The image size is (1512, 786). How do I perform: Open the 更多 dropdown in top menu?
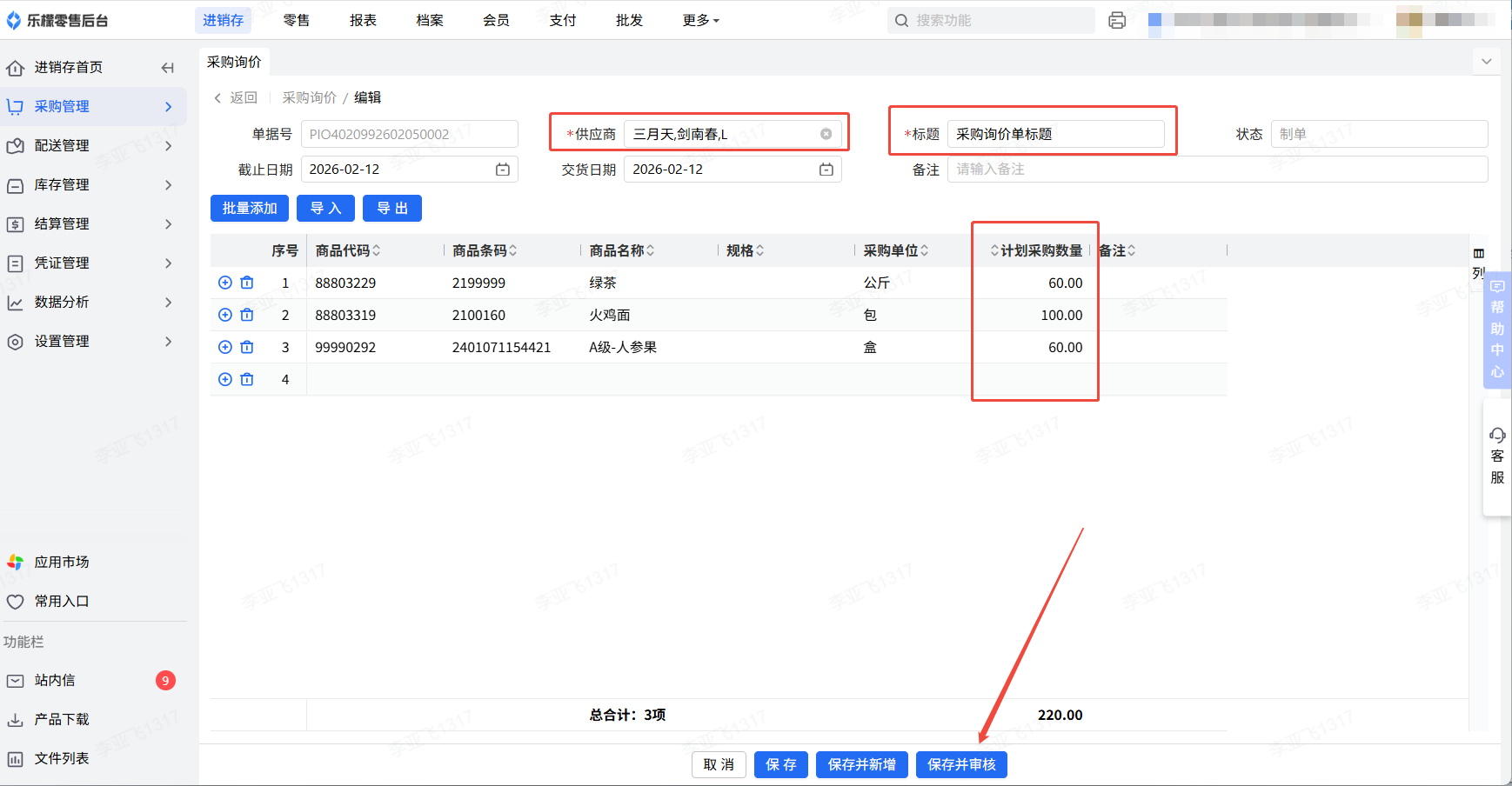coord(701,20)
